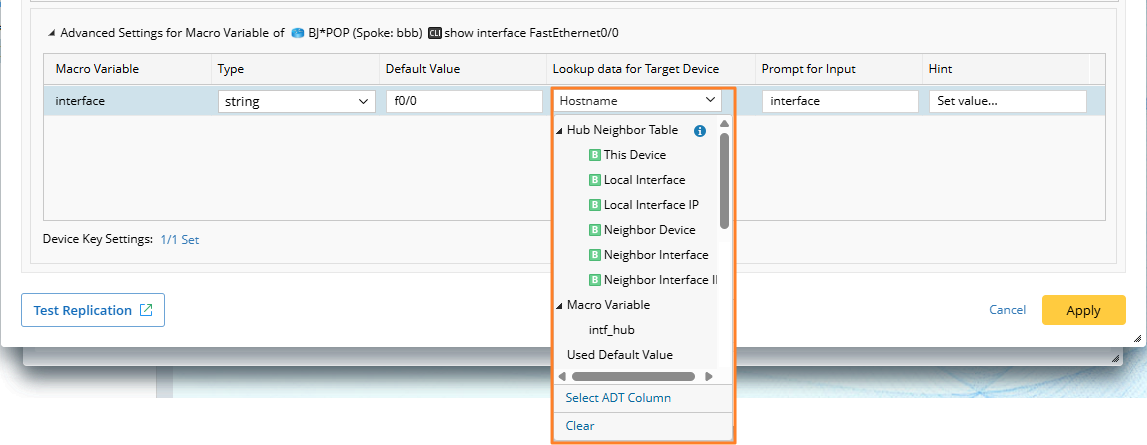Screen dimensions: 1147x445
Task: Select Local Interface from the lookup list
Action: click(x=644, y=180)
